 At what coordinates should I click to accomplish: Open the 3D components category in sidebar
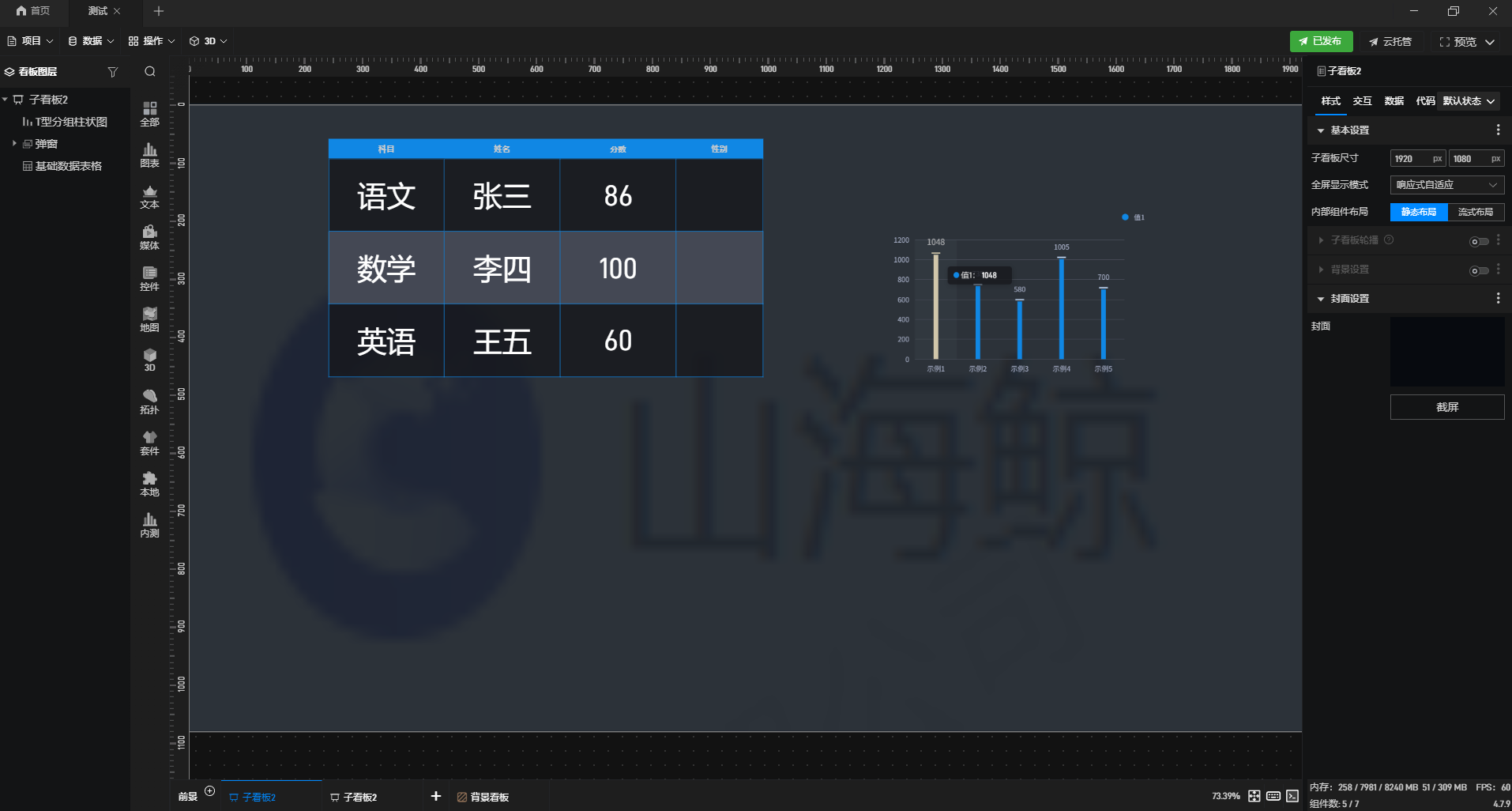tap(149, 360)
